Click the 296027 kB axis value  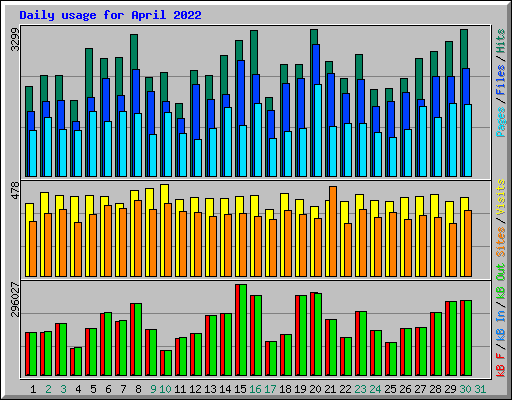click(15, 299)
